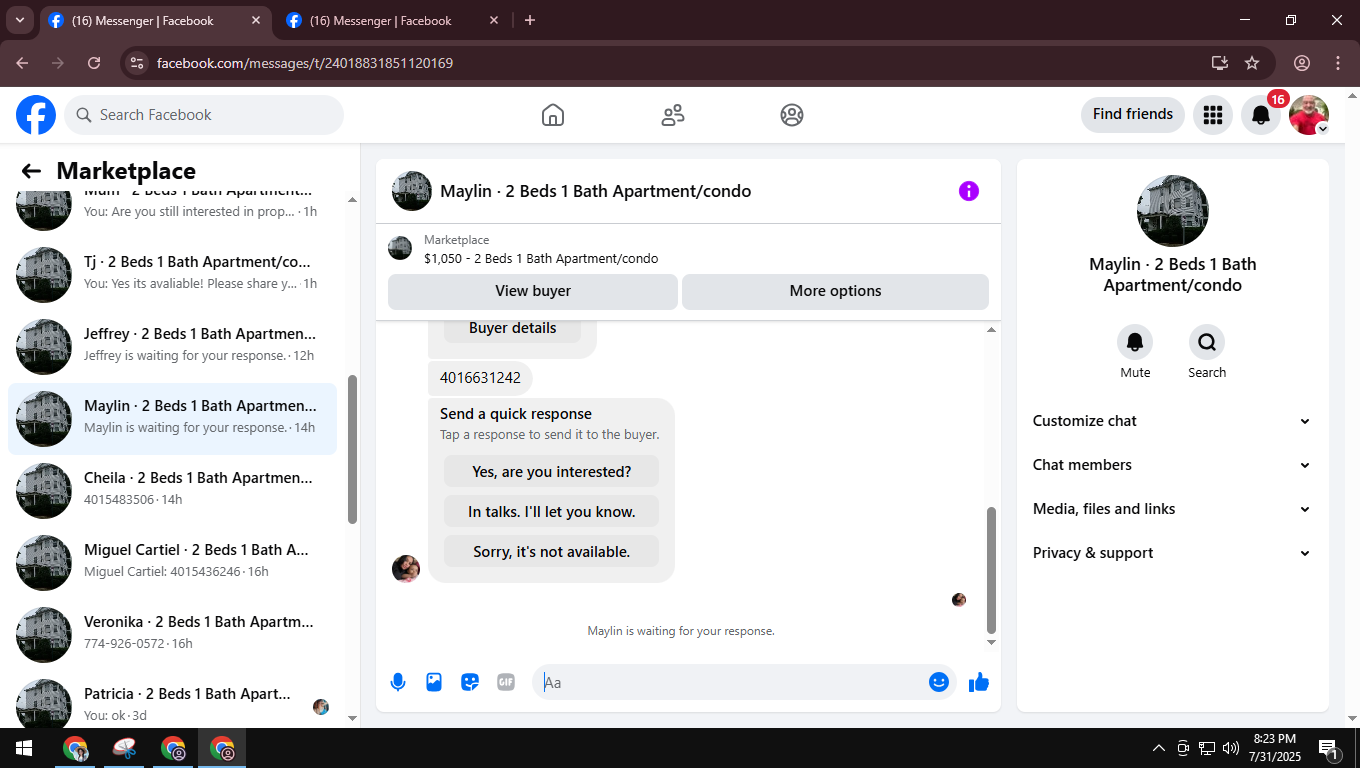Click the message input box

point(733,682)
